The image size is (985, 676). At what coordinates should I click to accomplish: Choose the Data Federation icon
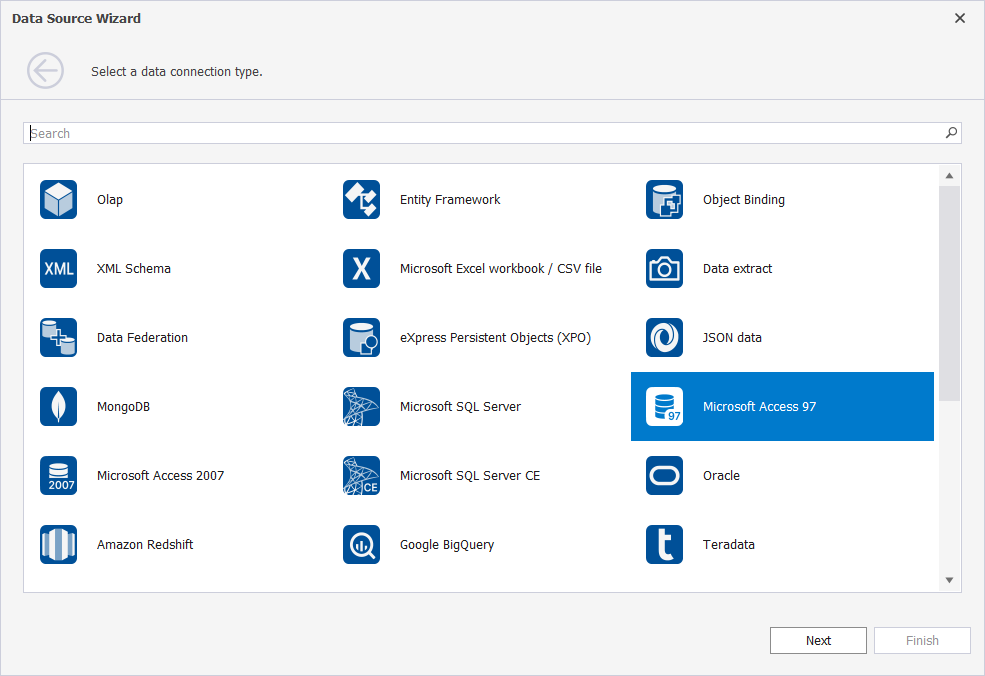pos(58,337)
